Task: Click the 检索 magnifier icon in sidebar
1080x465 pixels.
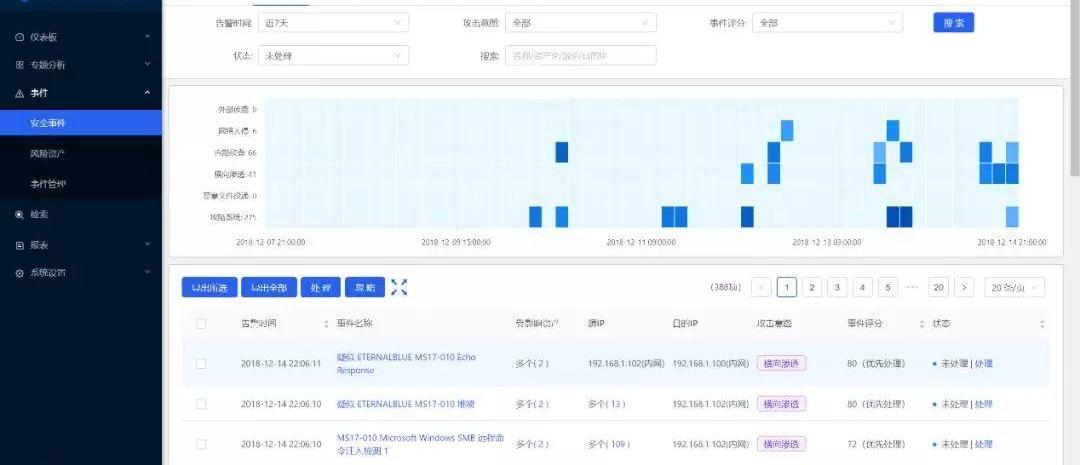Action: tap(19, 214)
